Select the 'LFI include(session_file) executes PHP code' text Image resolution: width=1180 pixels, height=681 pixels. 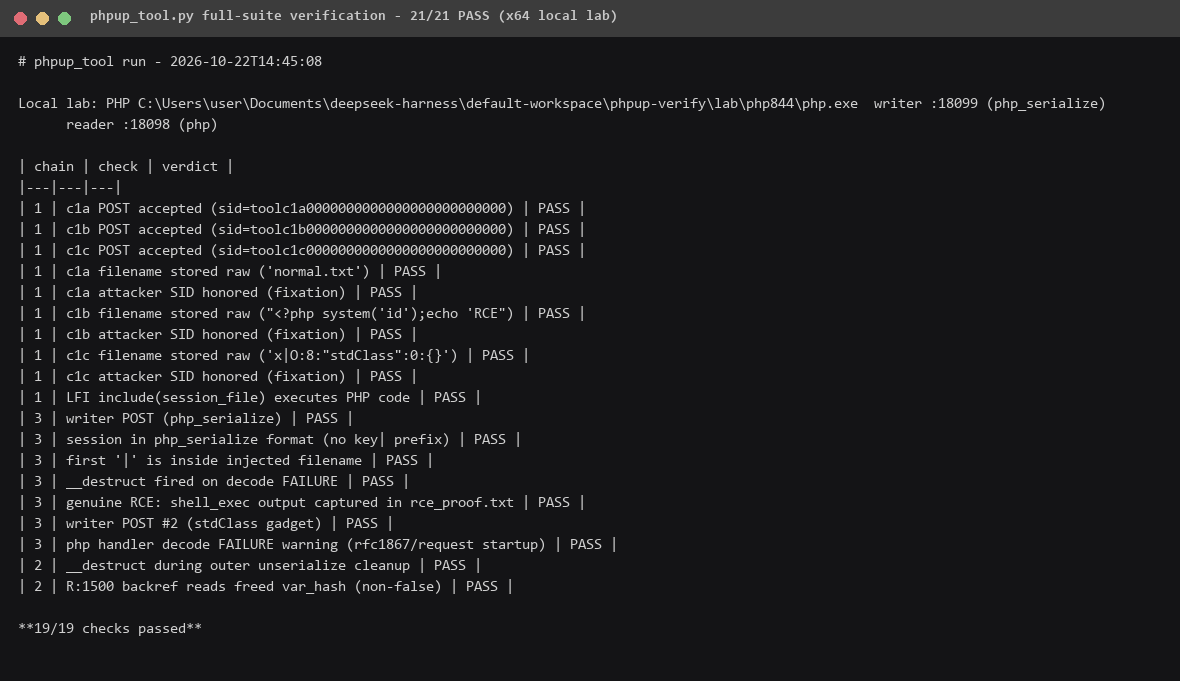pos(238,399)
